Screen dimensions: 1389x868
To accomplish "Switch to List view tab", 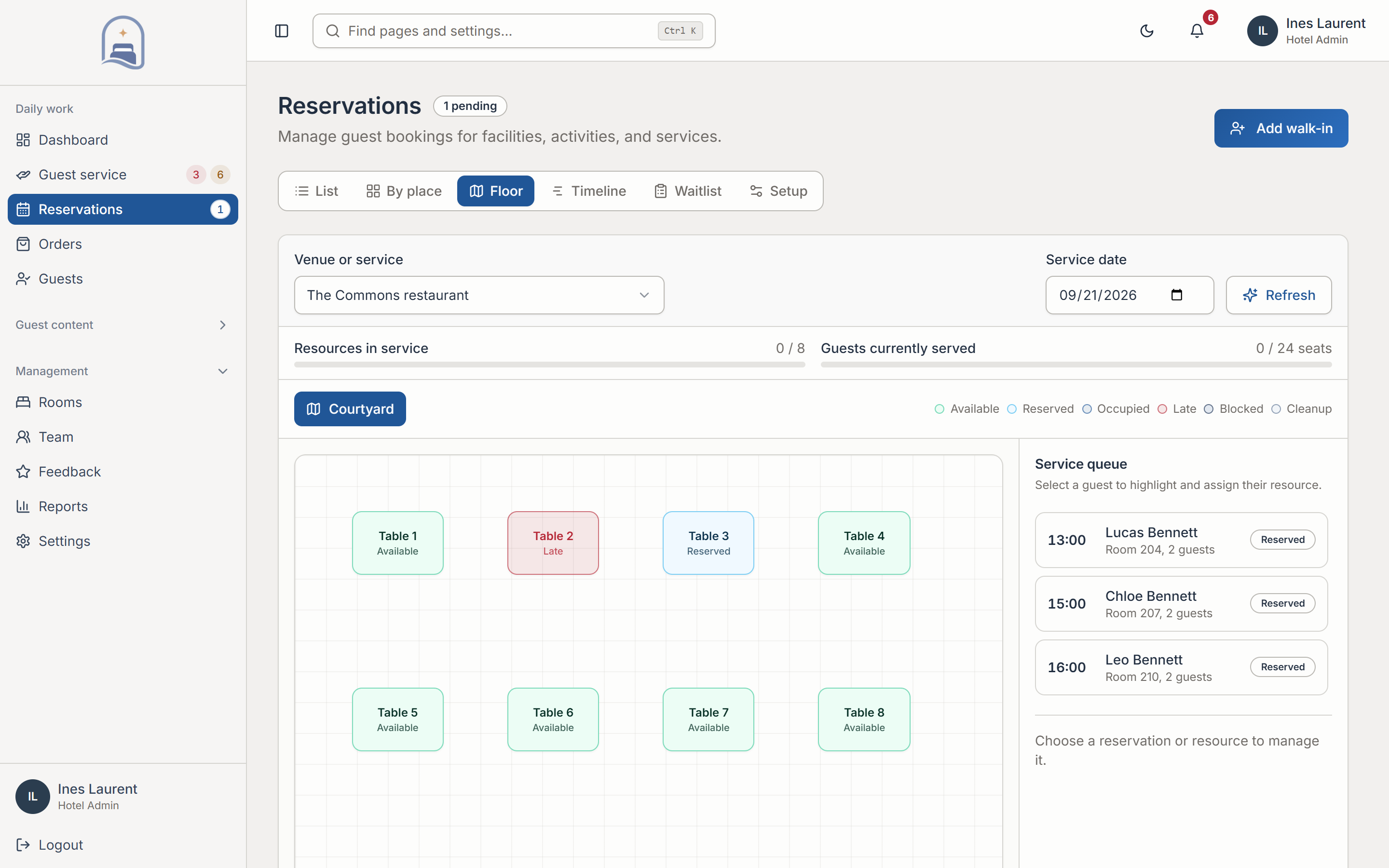I will click(316, 191).
